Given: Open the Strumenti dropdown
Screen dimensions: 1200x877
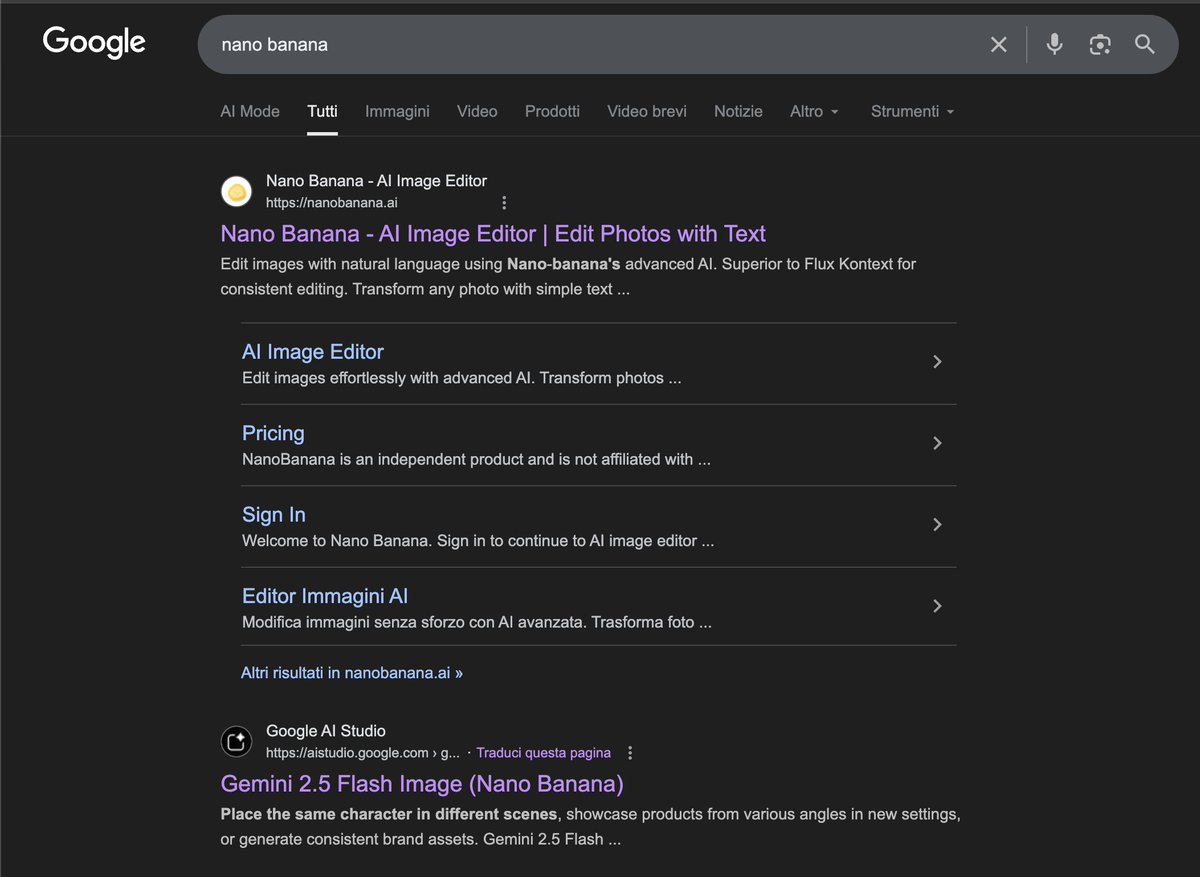Looking at the screenshot, I should 912,112.
